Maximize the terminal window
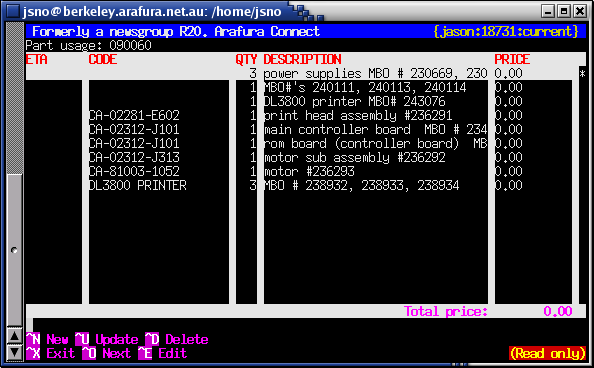 [564, 11]
